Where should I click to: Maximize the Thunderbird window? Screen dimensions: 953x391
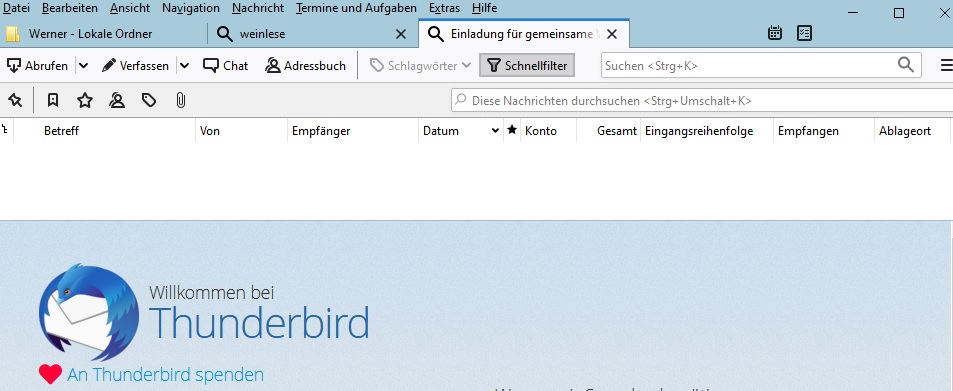pos(899,12)
